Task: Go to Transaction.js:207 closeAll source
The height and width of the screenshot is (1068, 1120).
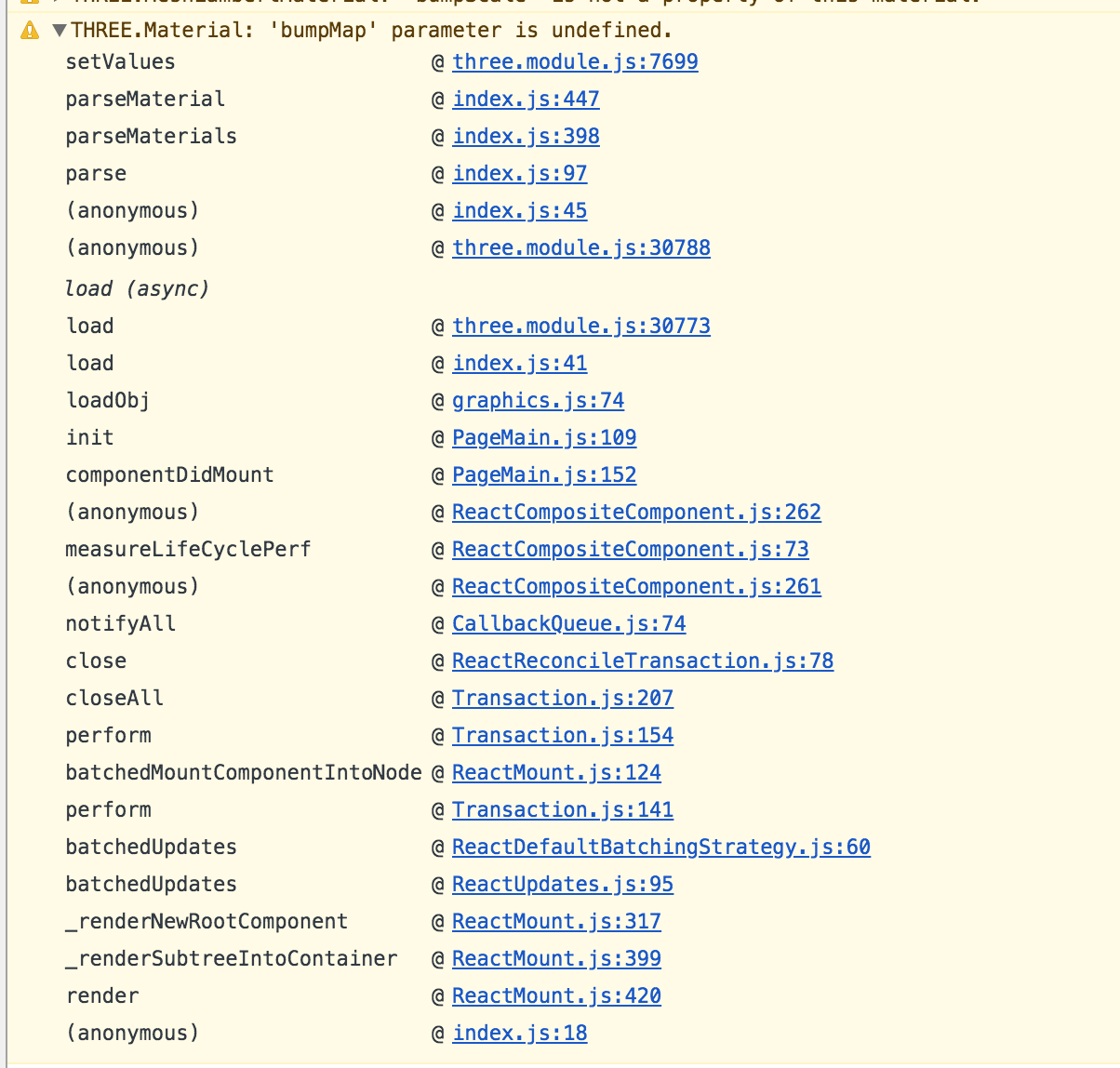Action: (x=563, y=698)
